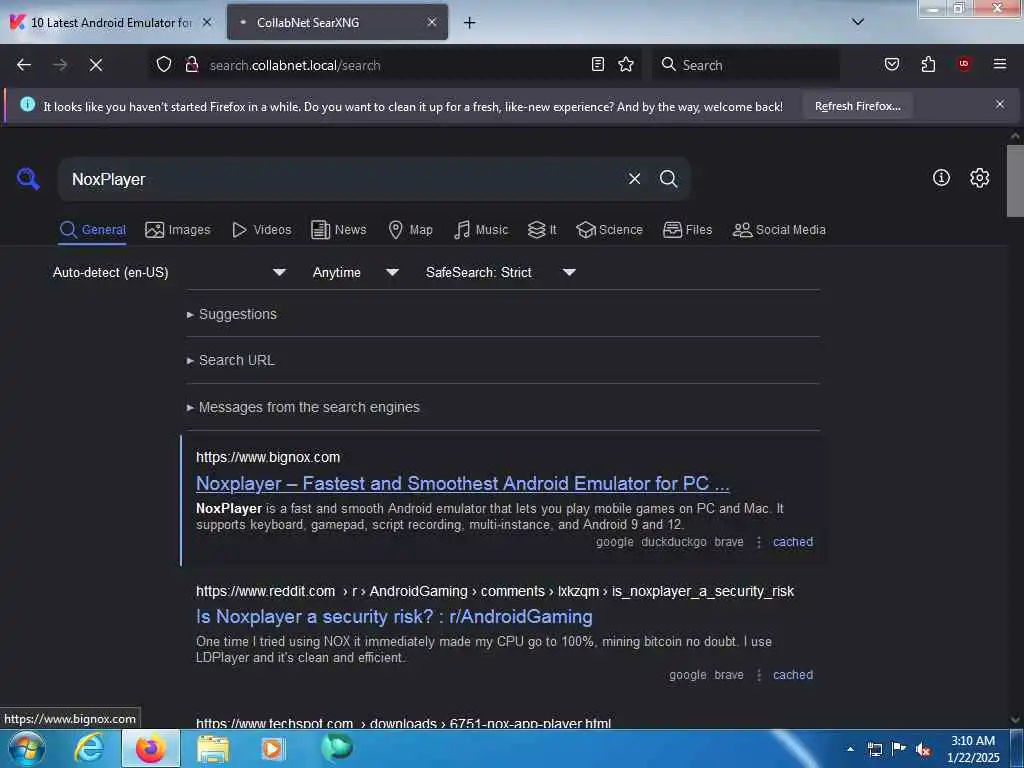This screenshot has height=768, width=1024.
Task: Open the Auto-detect (en-US) language dropdown
Action: tap(169, 272)
